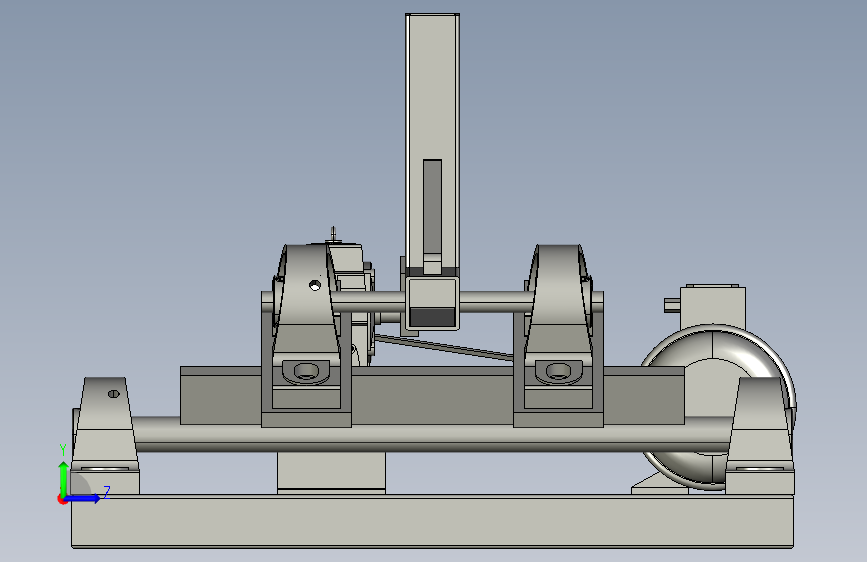Screen dimensions: 867x562
Task: Click the bolt slot on the right bearing foot
Action: [558, 370]
